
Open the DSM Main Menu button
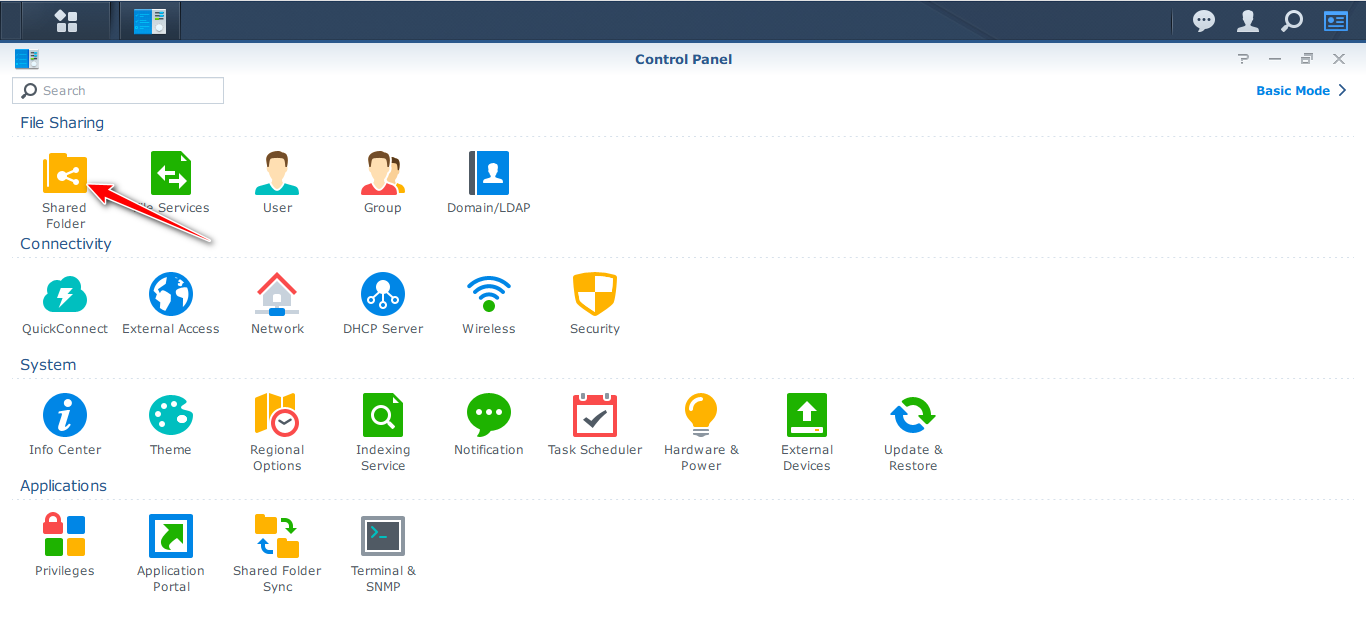pyautogui.click(x=66, y=20)
